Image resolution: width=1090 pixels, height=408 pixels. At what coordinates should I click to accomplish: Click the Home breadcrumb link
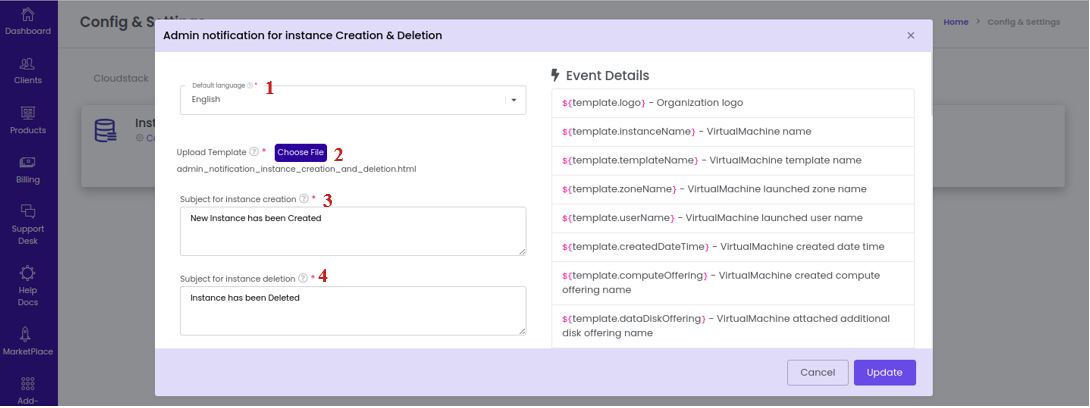click(956, 22)
